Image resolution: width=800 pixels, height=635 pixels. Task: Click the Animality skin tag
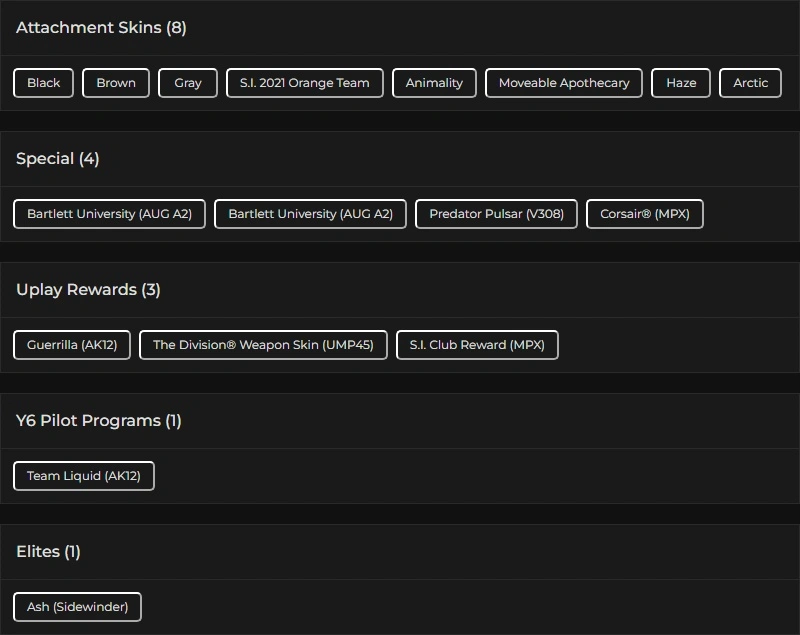pos(434,83)
